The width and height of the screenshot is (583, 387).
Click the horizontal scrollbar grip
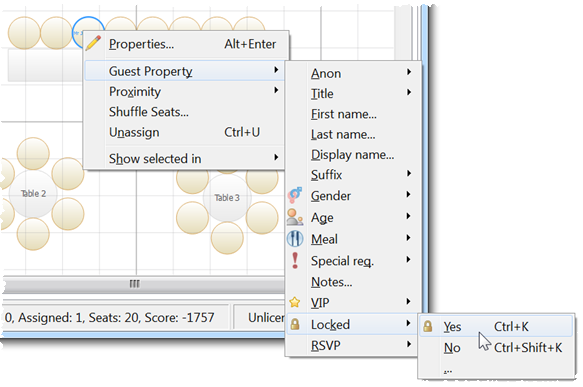[x=135, y=284]
